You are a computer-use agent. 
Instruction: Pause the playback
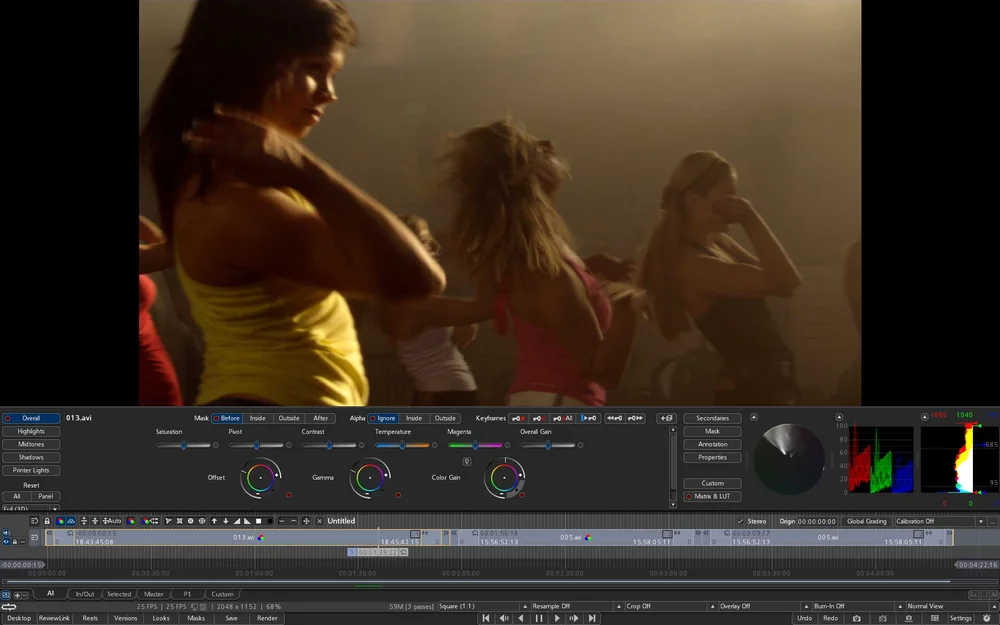point(539,618)
